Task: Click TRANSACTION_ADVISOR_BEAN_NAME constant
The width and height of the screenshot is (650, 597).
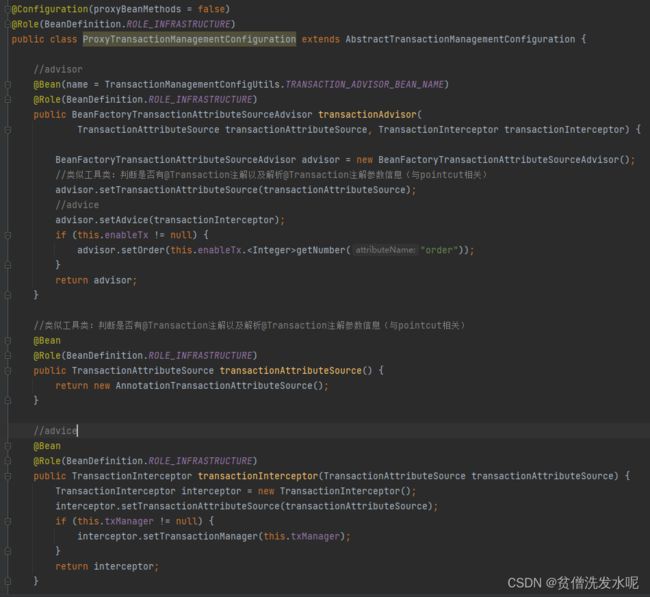Action: pos(365,85)
